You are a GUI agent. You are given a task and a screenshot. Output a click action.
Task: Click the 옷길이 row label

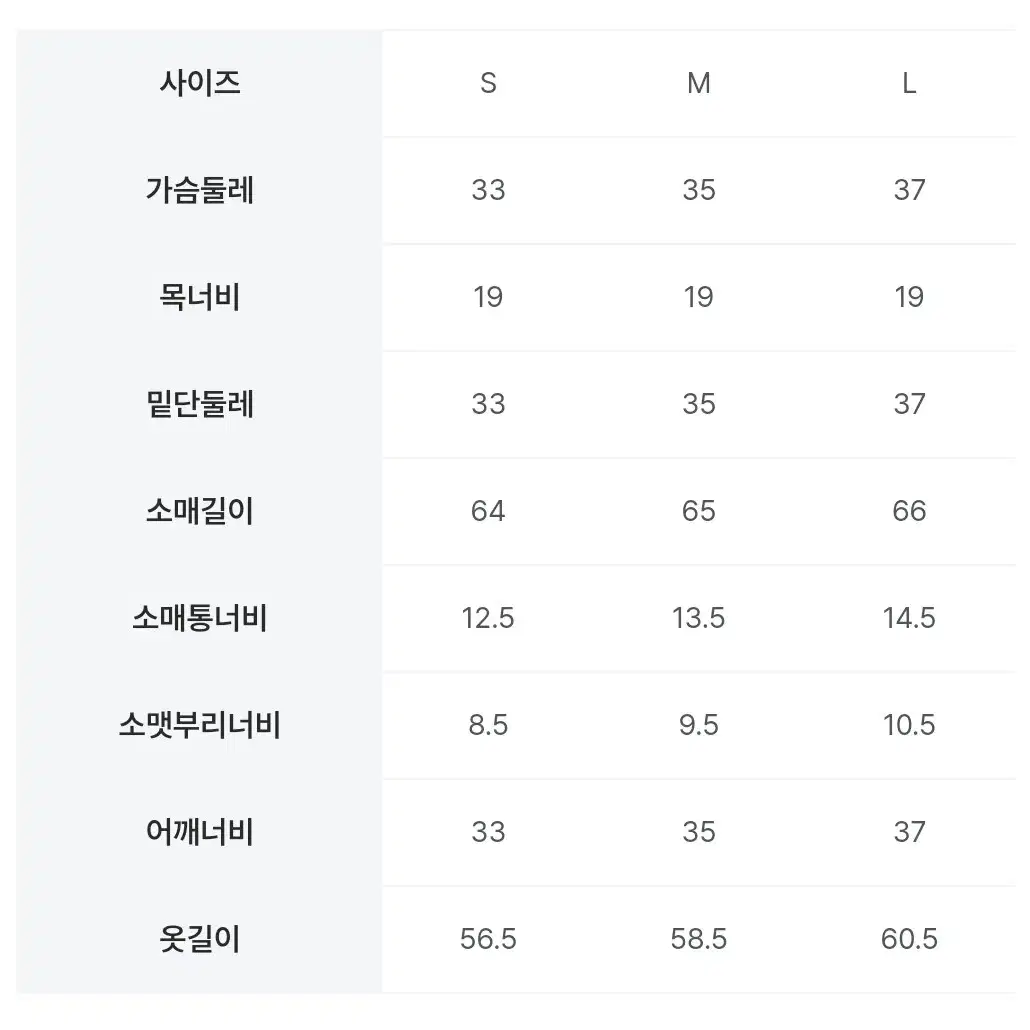(200, 939)
